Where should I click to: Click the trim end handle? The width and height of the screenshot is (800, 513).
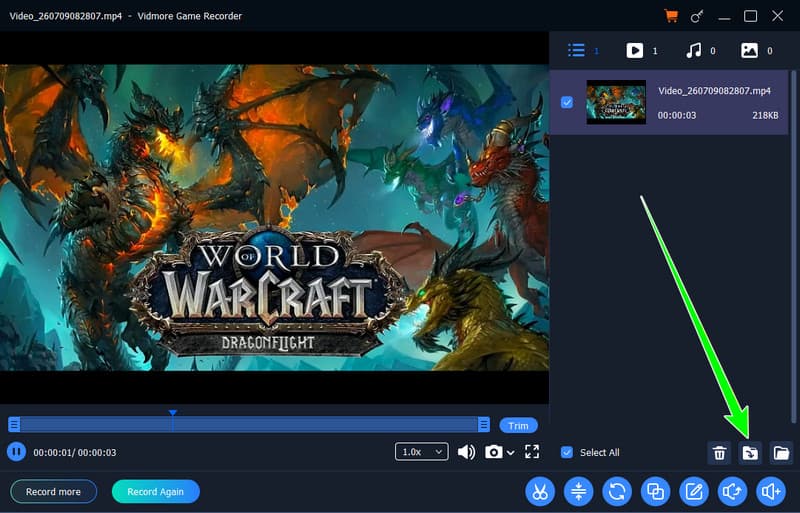(484, 424)
